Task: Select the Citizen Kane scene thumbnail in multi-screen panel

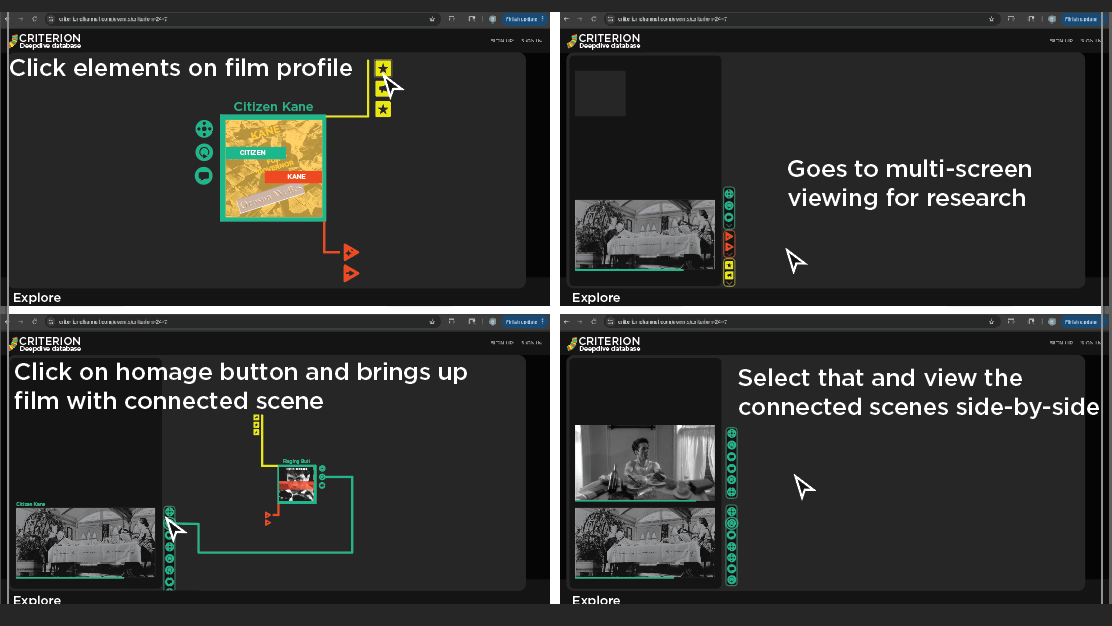Action: click(645, 234)
